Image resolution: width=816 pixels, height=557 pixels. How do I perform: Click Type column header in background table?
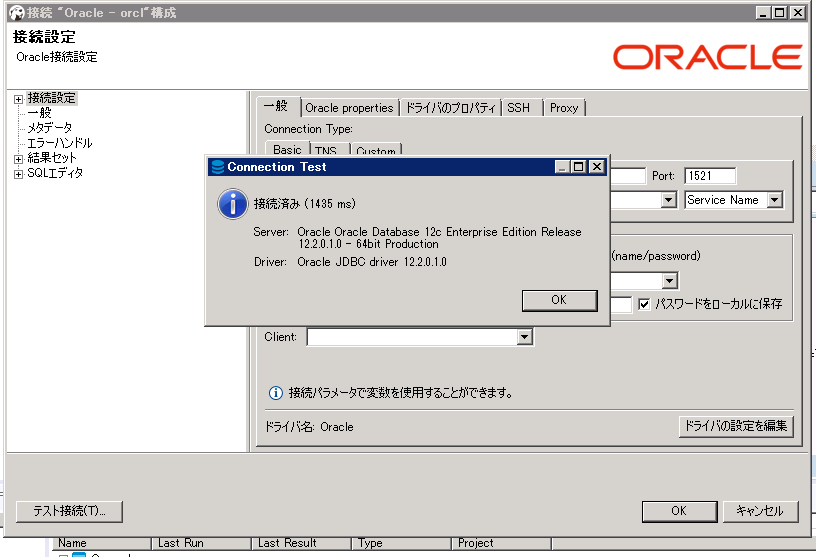point(402,543)
